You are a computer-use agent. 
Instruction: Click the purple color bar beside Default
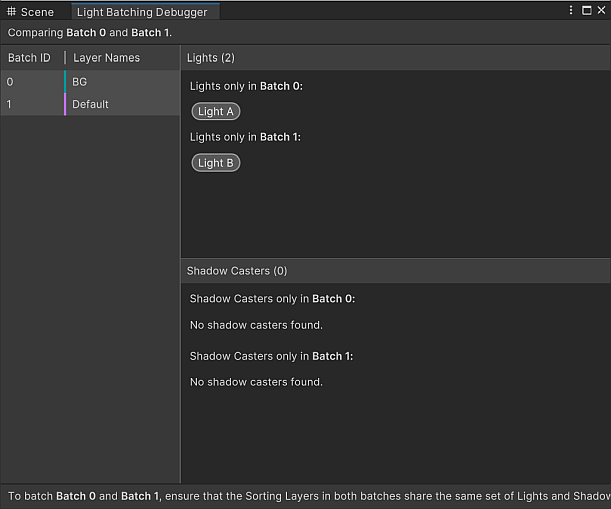tap(65, 104)
